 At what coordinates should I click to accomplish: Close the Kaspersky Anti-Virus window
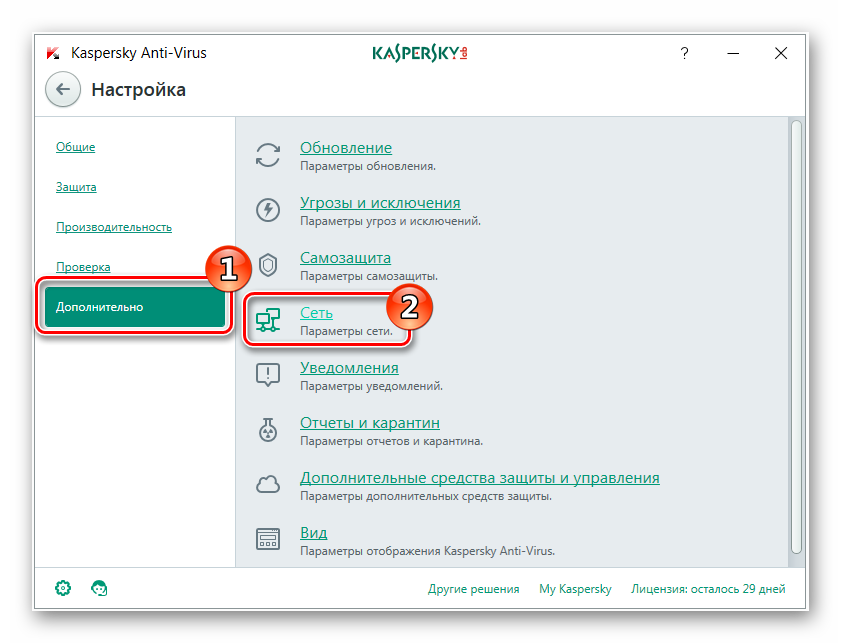click(x=781, y=53)
